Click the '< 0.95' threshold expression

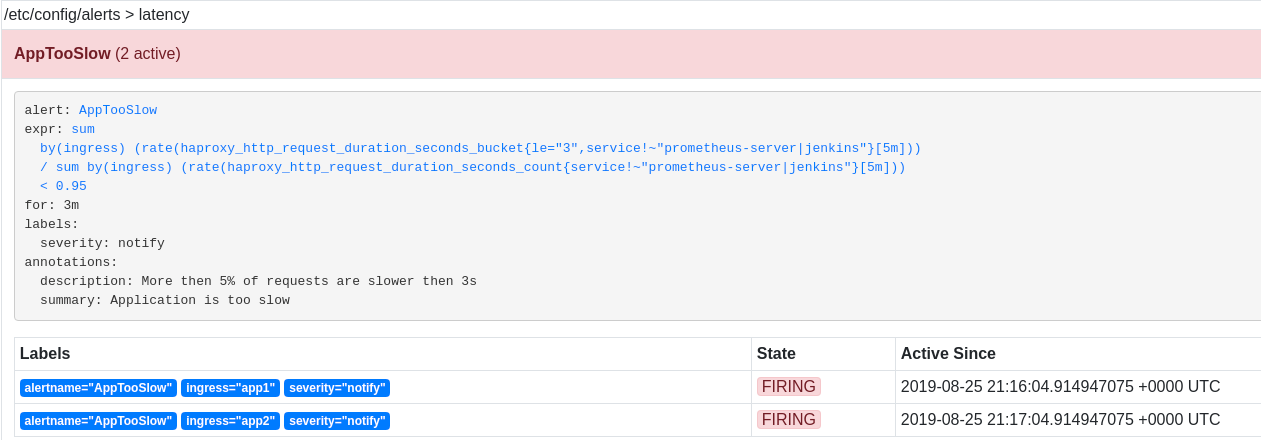point(63,186)
